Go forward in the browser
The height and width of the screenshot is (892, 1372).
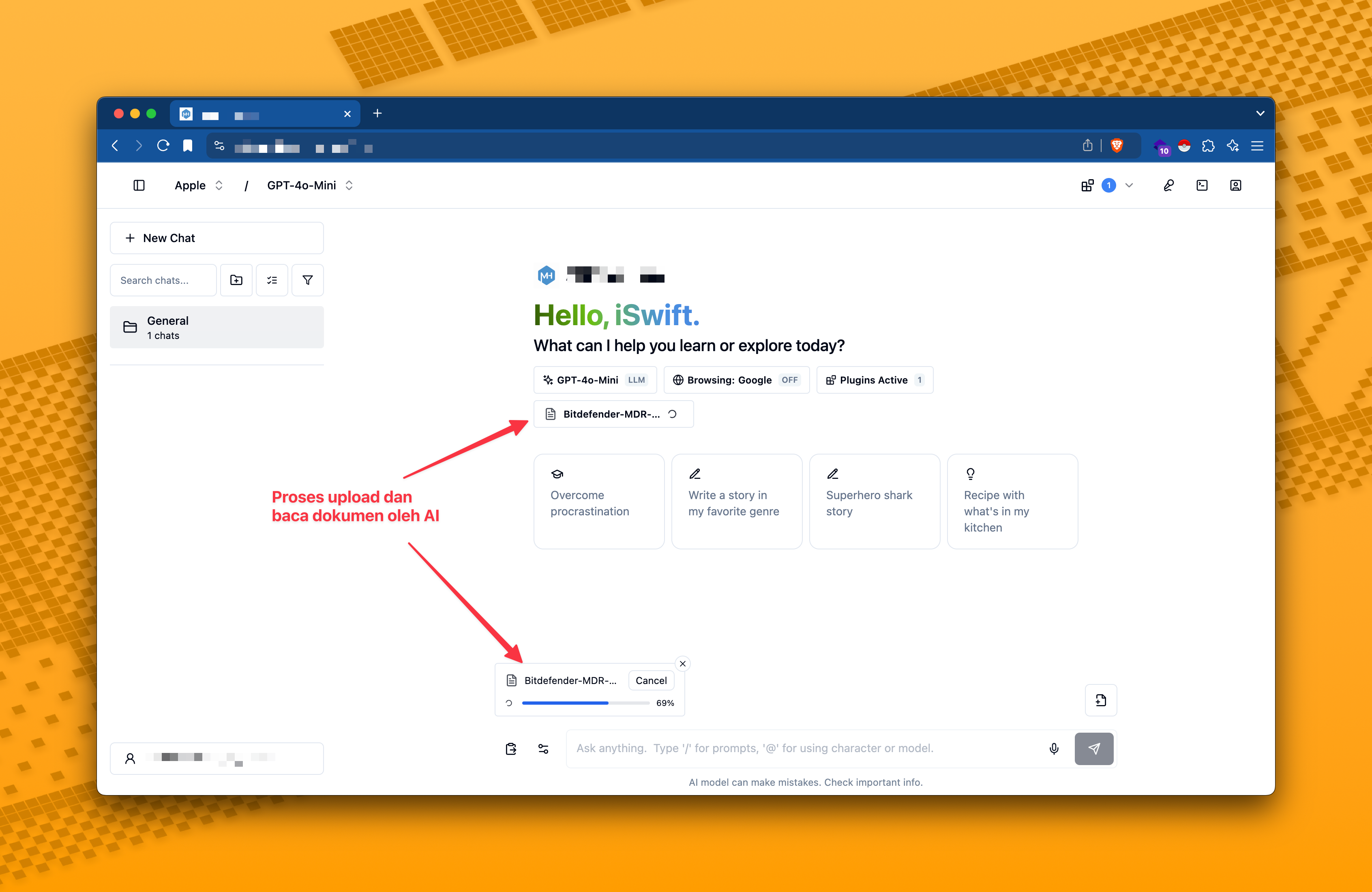138,145
